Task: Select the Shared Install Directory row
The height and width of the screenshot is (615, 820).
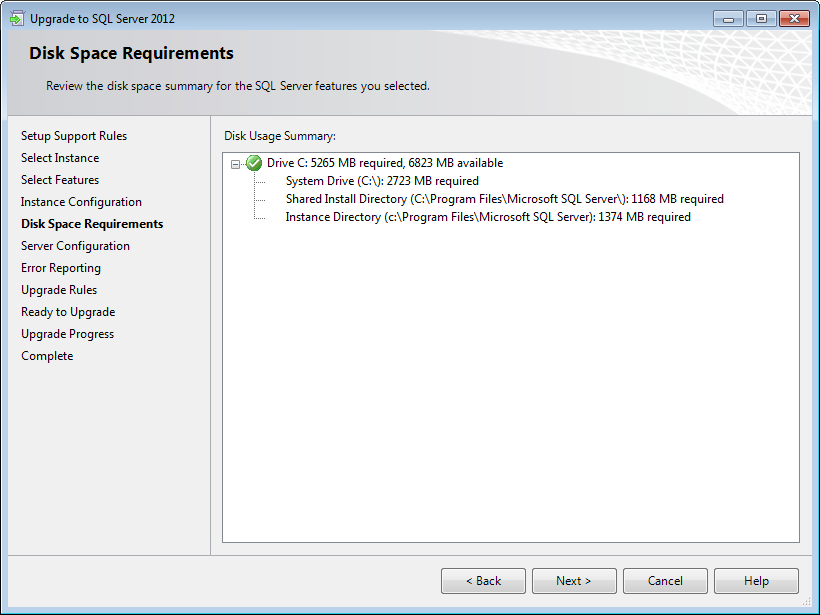Action: coord(505,199)
